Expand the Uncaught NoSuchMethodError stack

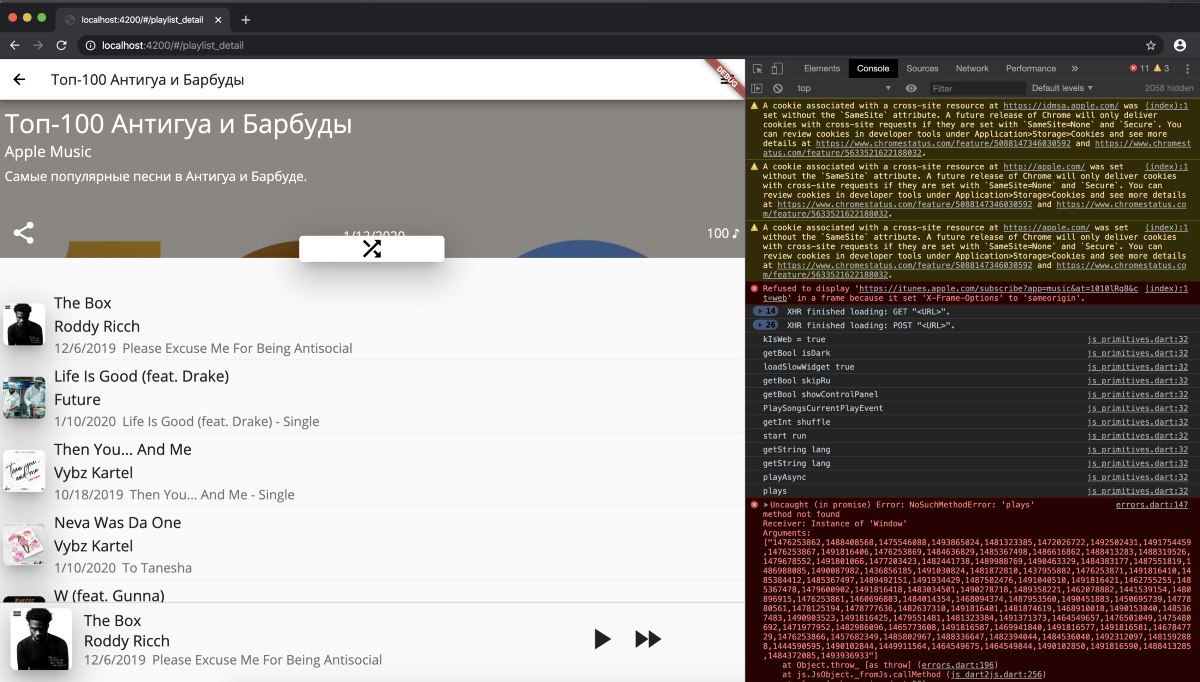[x=767, y=505]
